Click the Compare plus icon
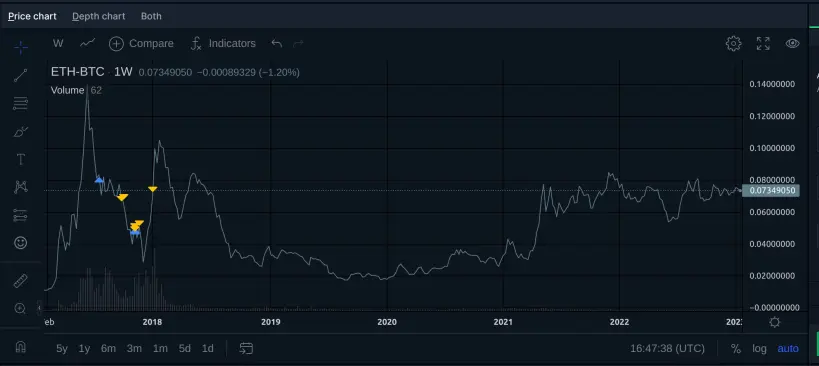Viewport: 819px width, 366px height. (x=116, y=44)
